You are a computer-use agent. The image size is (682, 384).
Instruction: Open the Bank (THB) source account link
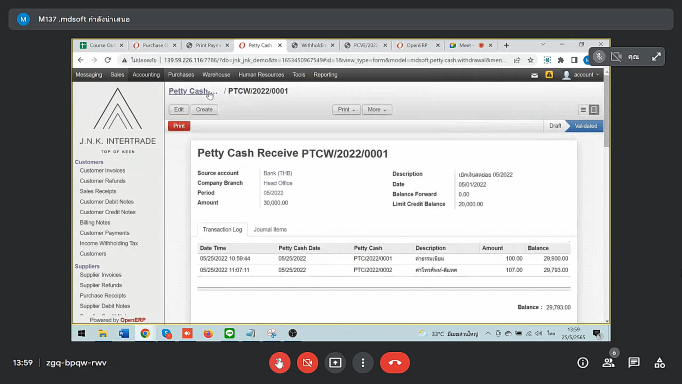(x=277, y=173)
